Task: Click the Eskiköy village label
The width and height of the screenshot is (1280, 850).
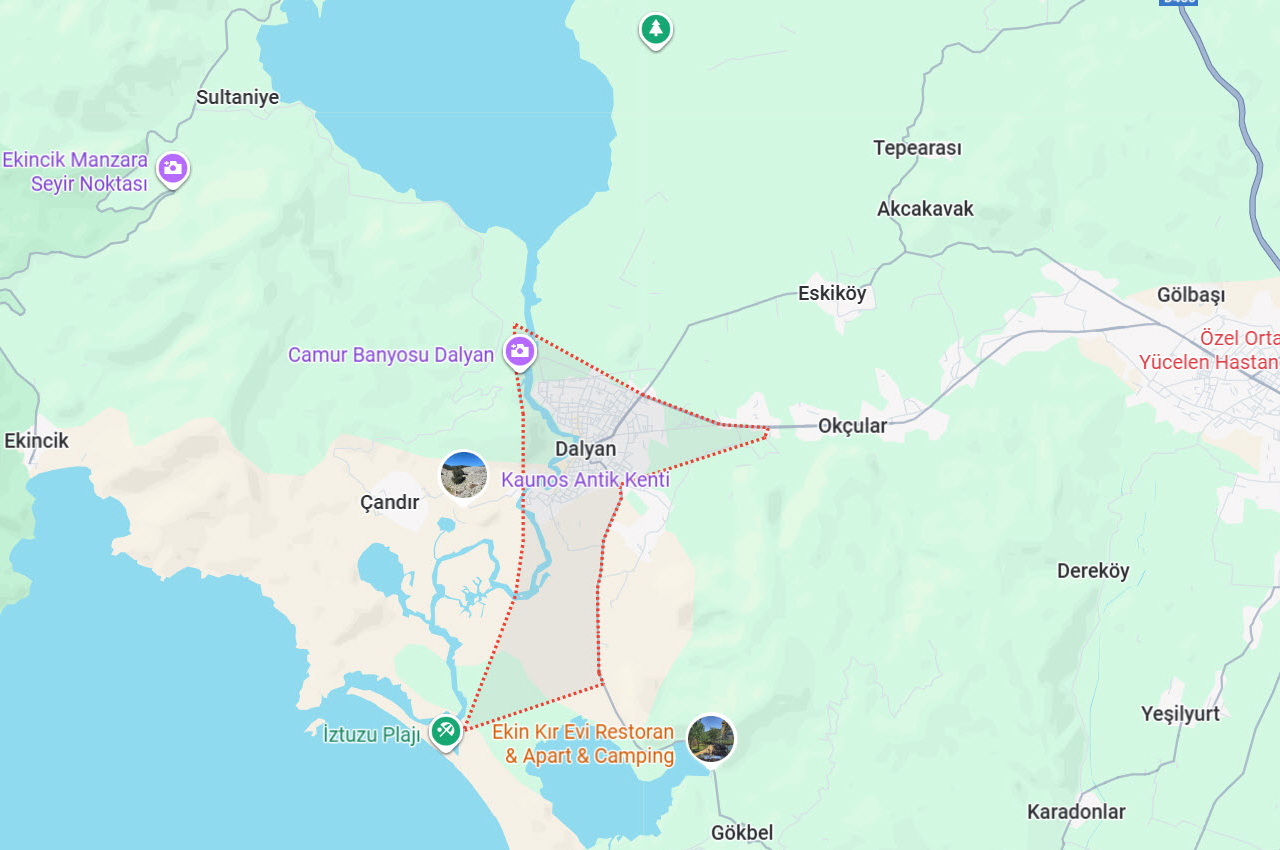Action: 832,294
